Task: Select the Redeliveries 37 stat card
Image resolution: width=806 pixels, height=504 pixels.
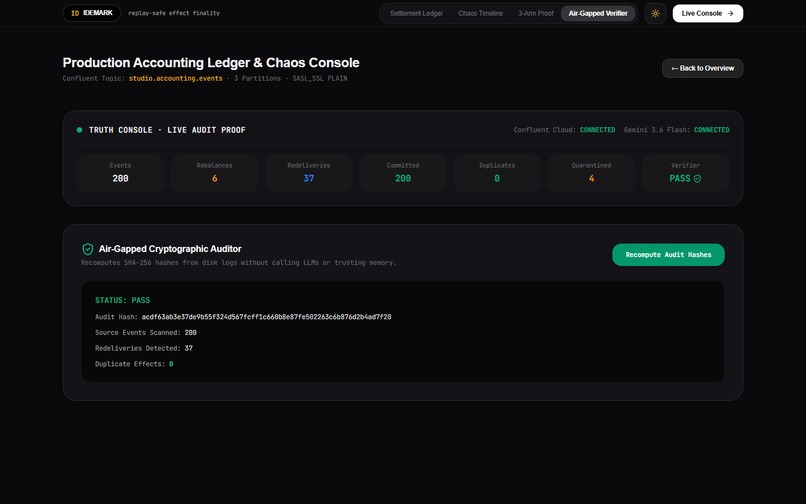Action: pos(308,173)
